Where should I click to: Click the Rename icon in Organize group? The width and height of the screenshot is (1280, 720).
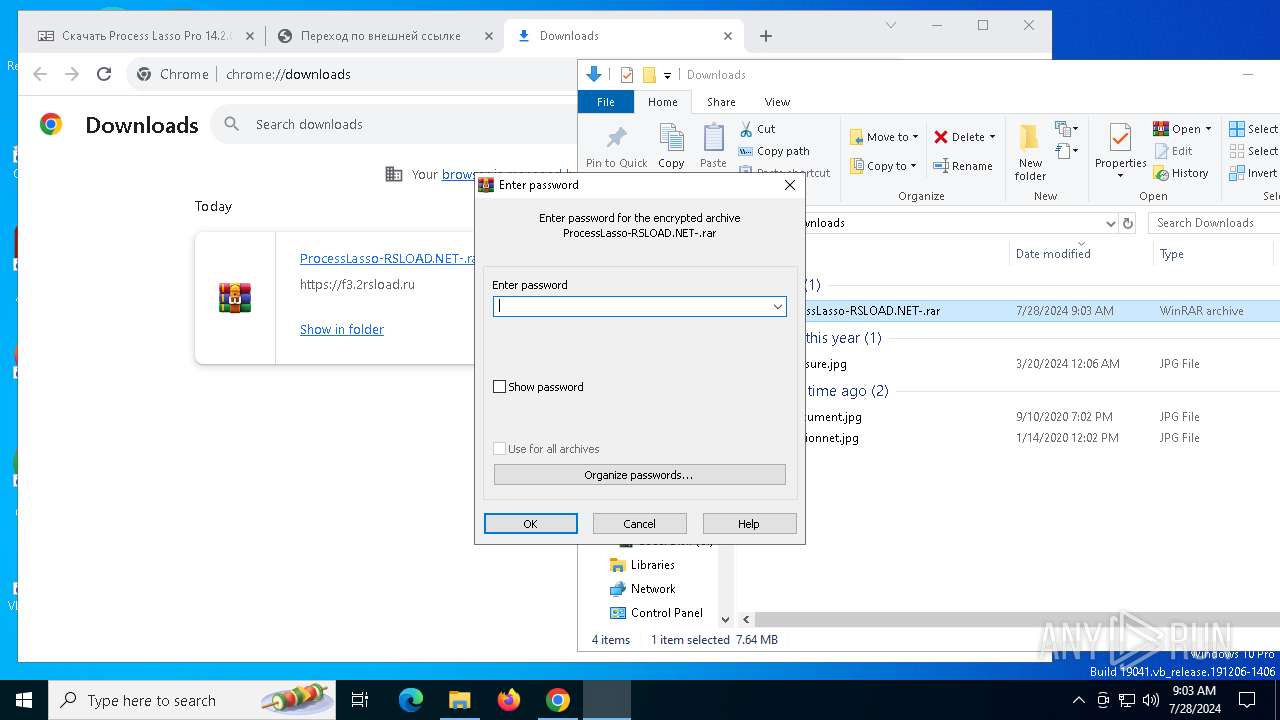pyautogui.click(x=941, y=166)
